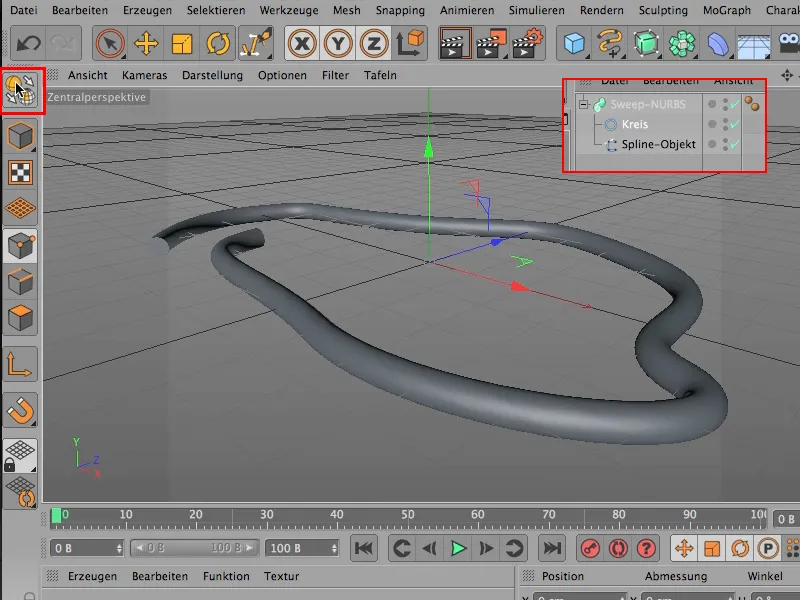Screen dimensions: 800x600
Task: Click the start frame field showing 0 B
Action: pyautogui.click(x=87, y=548)
